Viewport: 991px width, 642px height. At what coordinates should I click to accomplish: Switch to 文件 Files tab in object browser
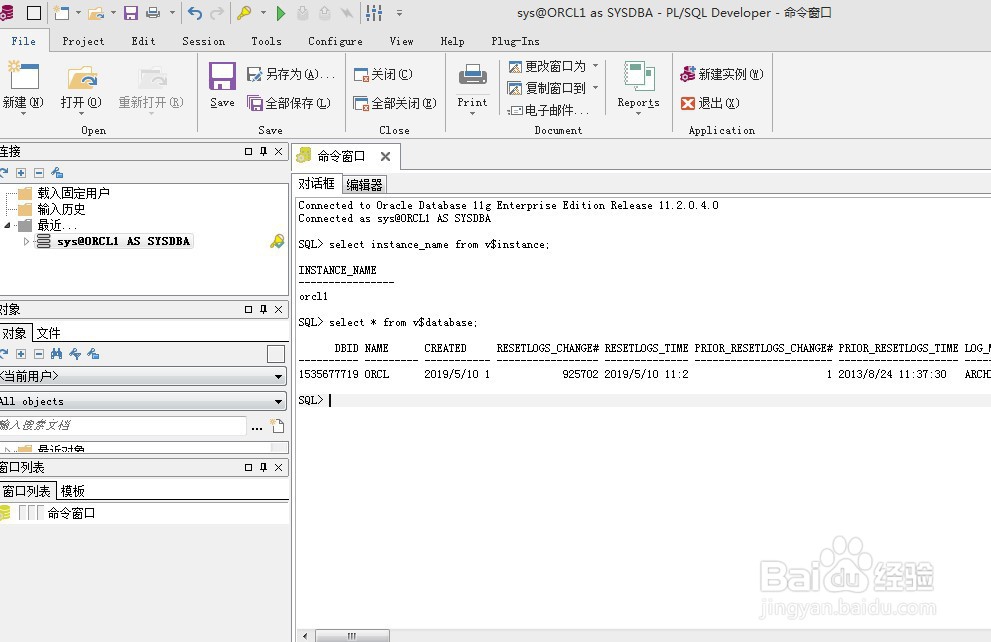pos(48,333)
